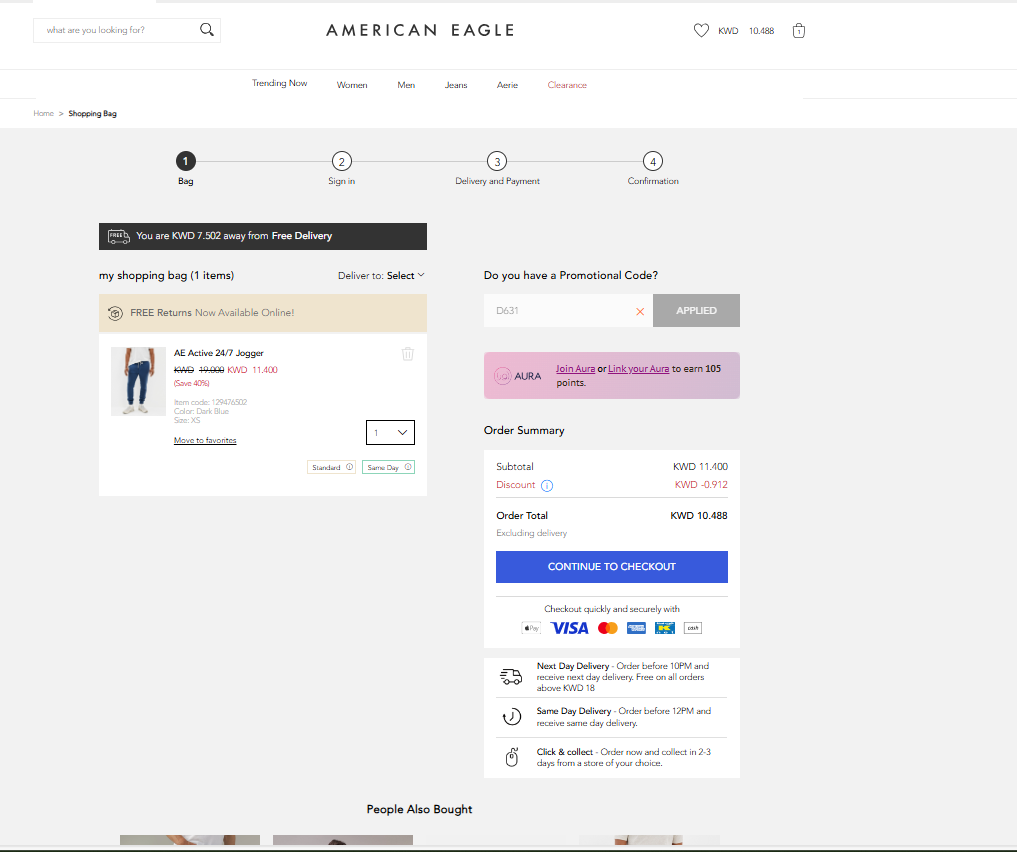
Task: Click the Join Aura link
Action: 575,369
